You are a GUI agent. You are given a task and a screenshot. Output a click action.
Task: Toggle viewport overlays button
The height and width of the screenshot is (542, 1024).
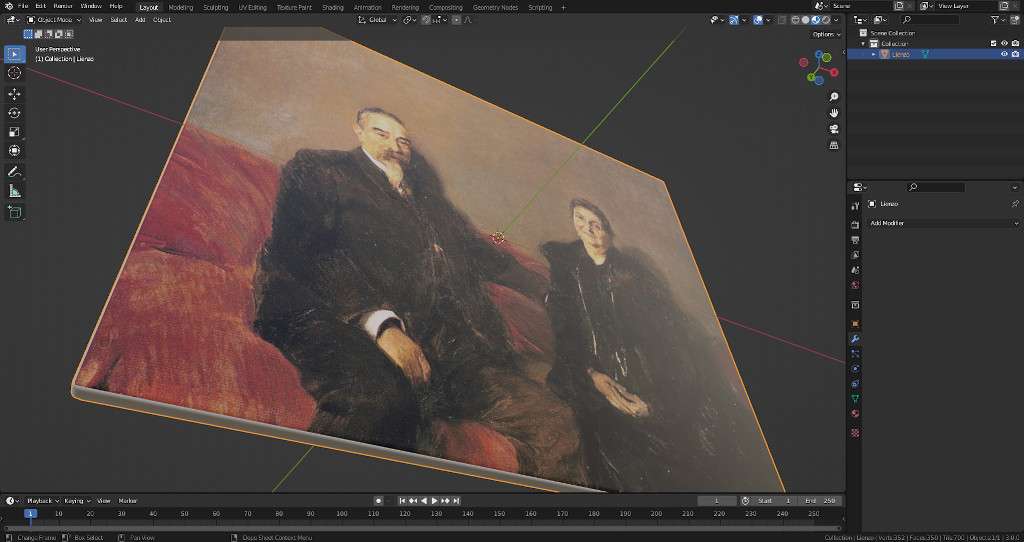coord(758,20)
